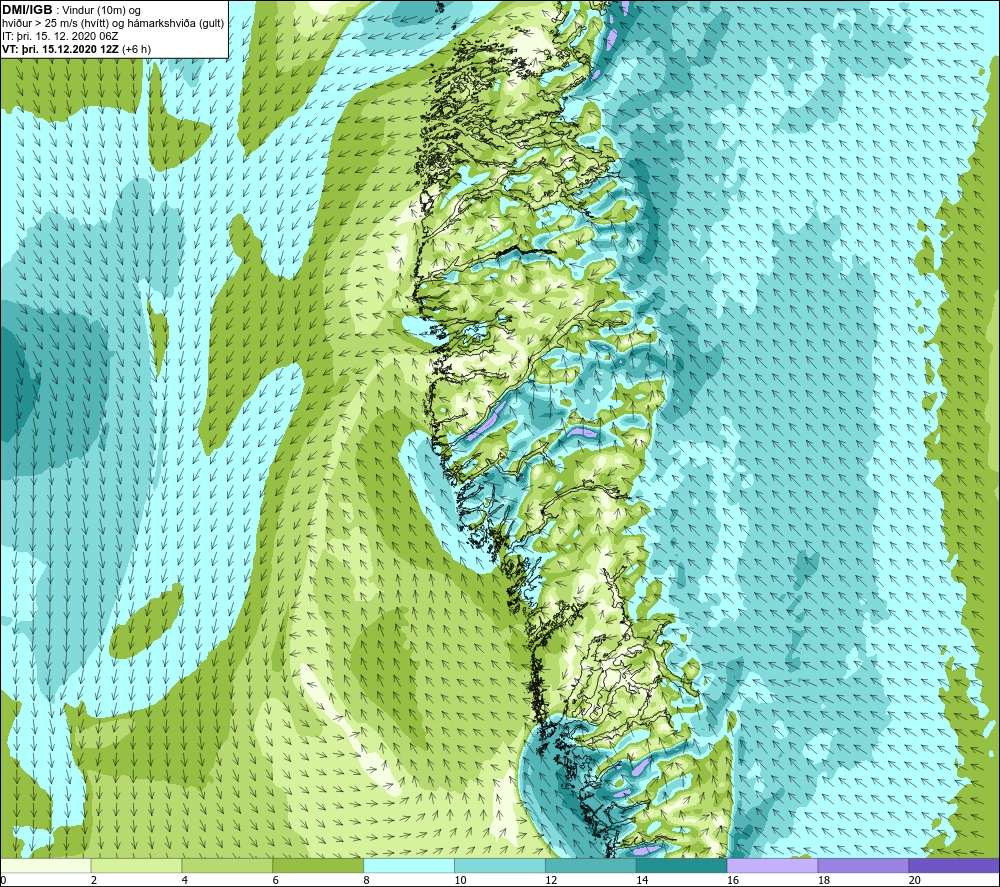Image resolution: width=1000 pixels, height=887 pixels.
Task: Click the '12' label on the wind scale
Action: click(x=551, y=880)
